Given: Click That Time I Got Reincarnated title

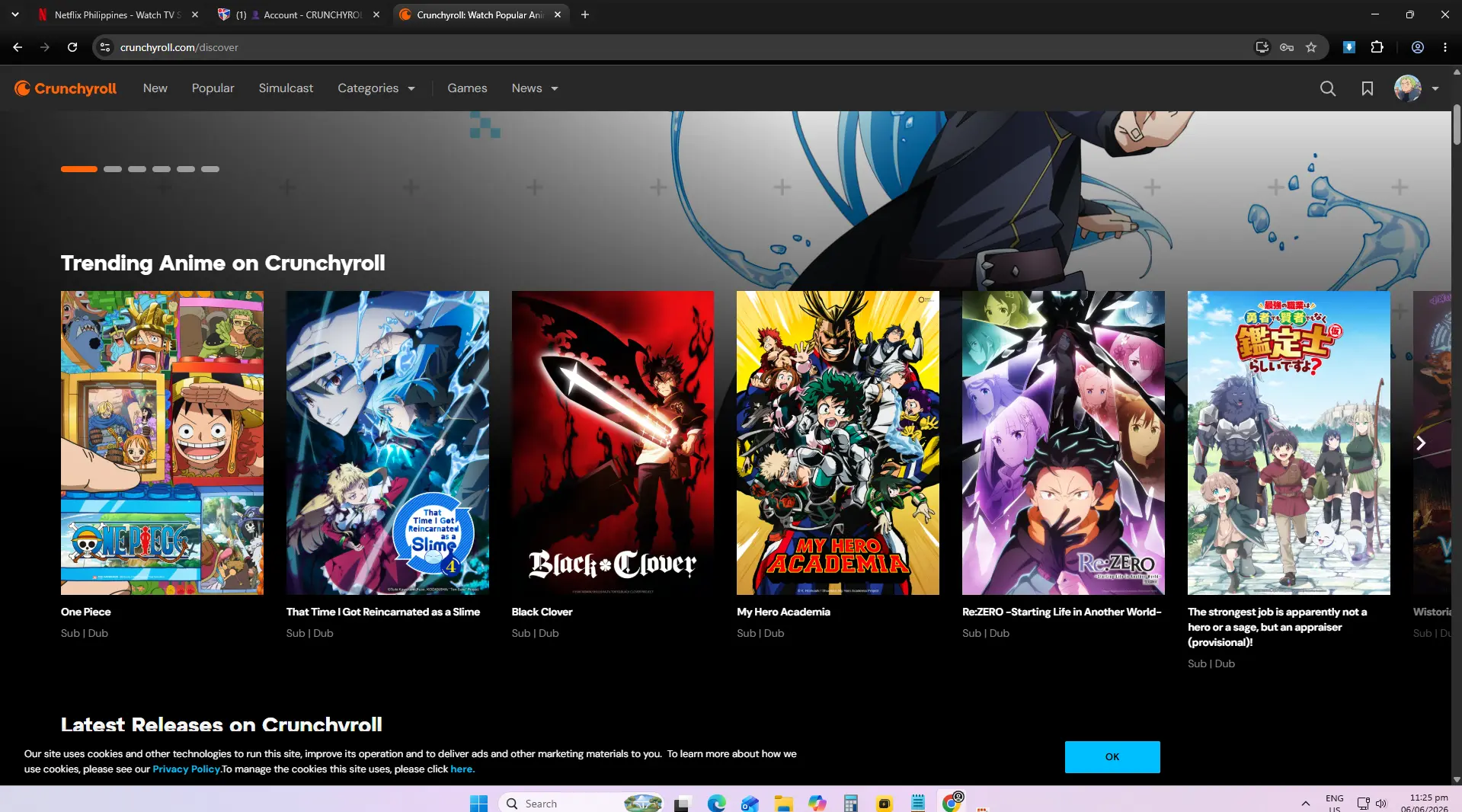Looking at the screenshot, I should point(383,612).
